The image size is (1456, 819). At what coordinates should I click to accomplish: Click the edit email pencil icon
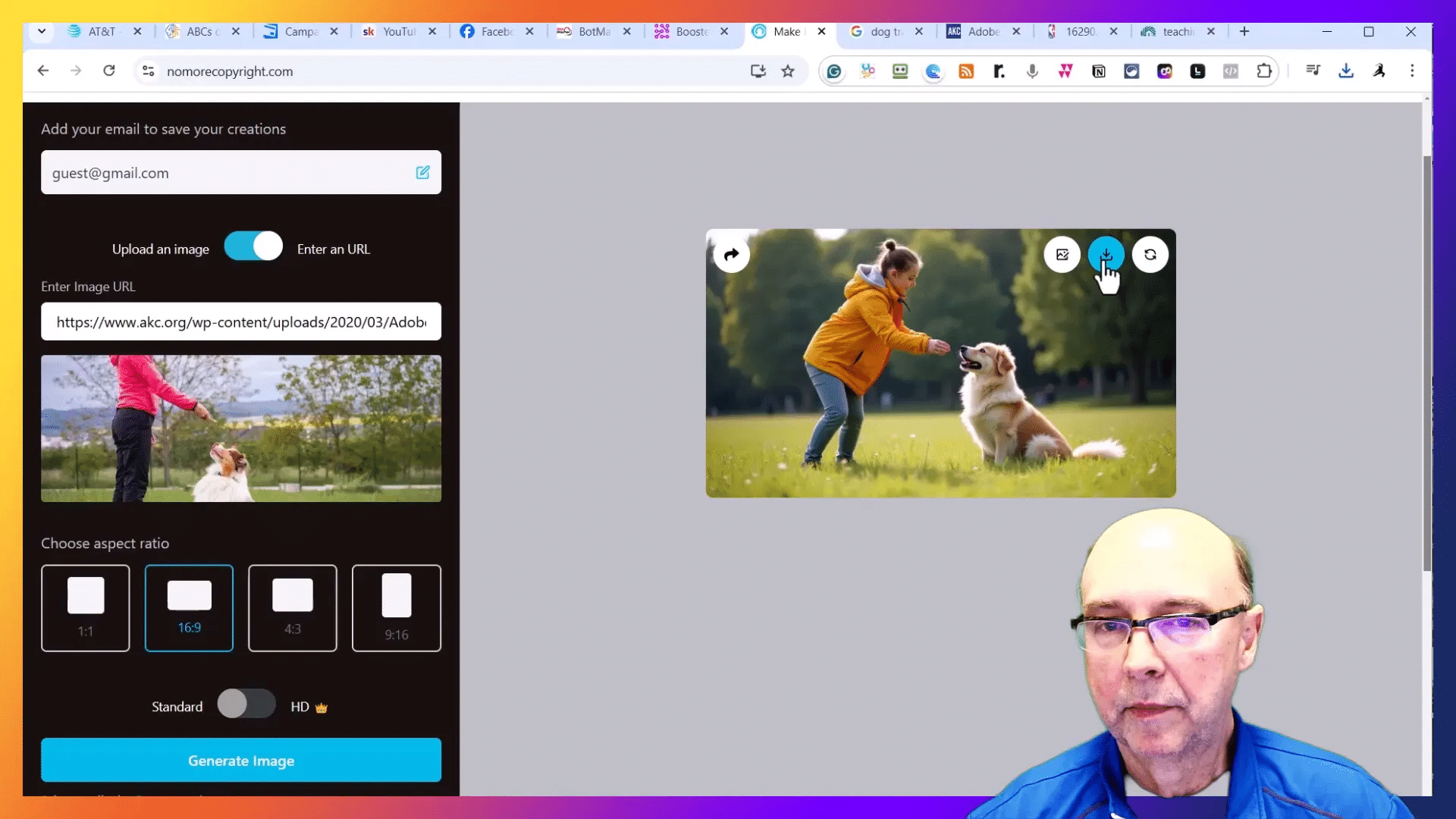coord(422,173)
